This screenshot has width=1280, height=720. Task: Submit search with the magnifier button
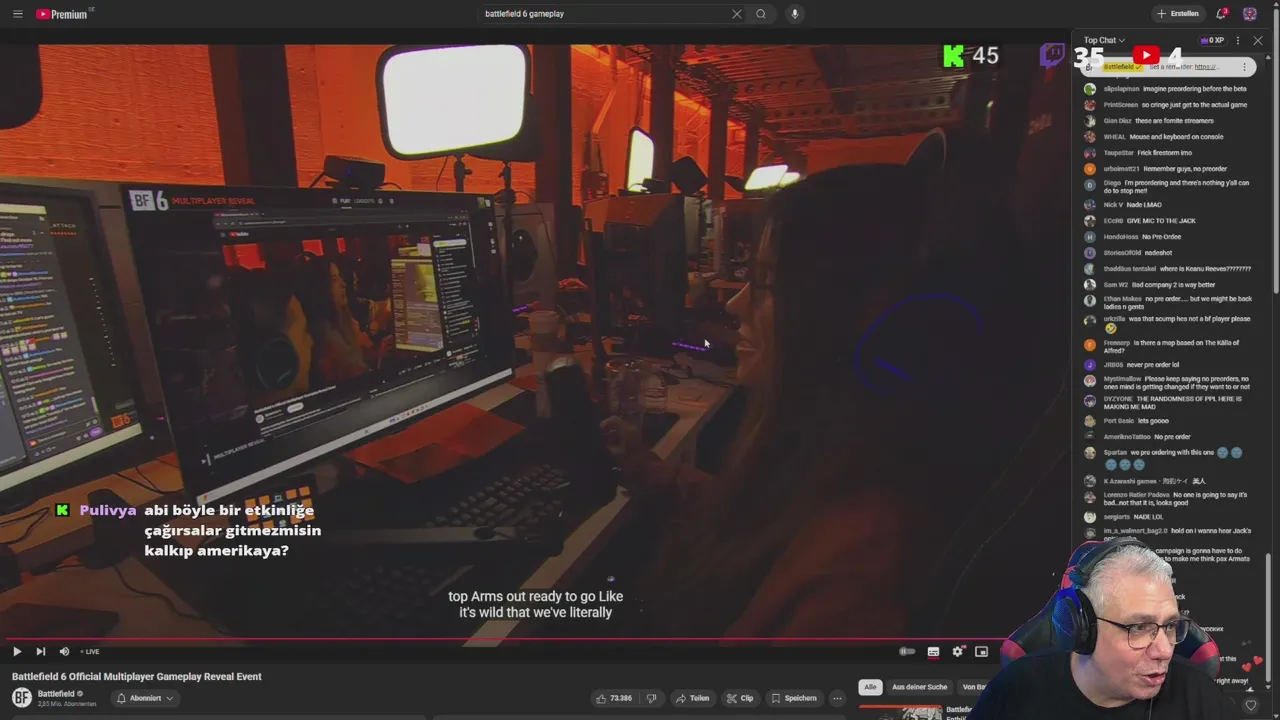click(761, 14)
